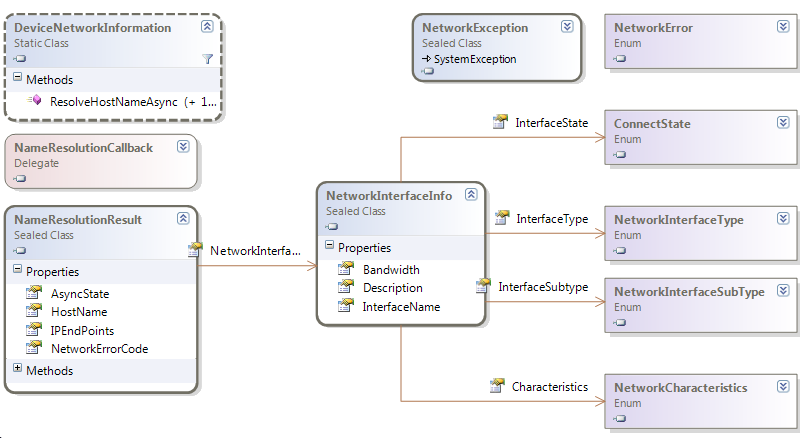The image size is (800, 438).
Task: Click the NetworkErrorCode property icon
Action: click(x=34, y=348)
